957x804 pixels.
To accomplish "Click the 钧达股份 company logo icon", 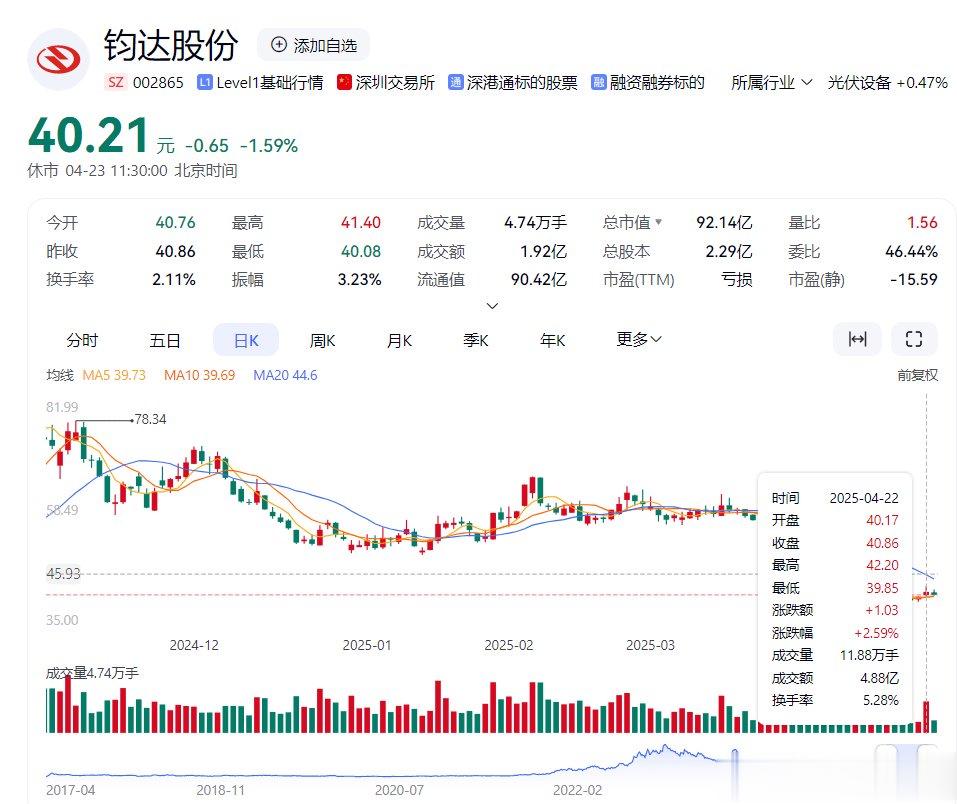I will 59,59.
